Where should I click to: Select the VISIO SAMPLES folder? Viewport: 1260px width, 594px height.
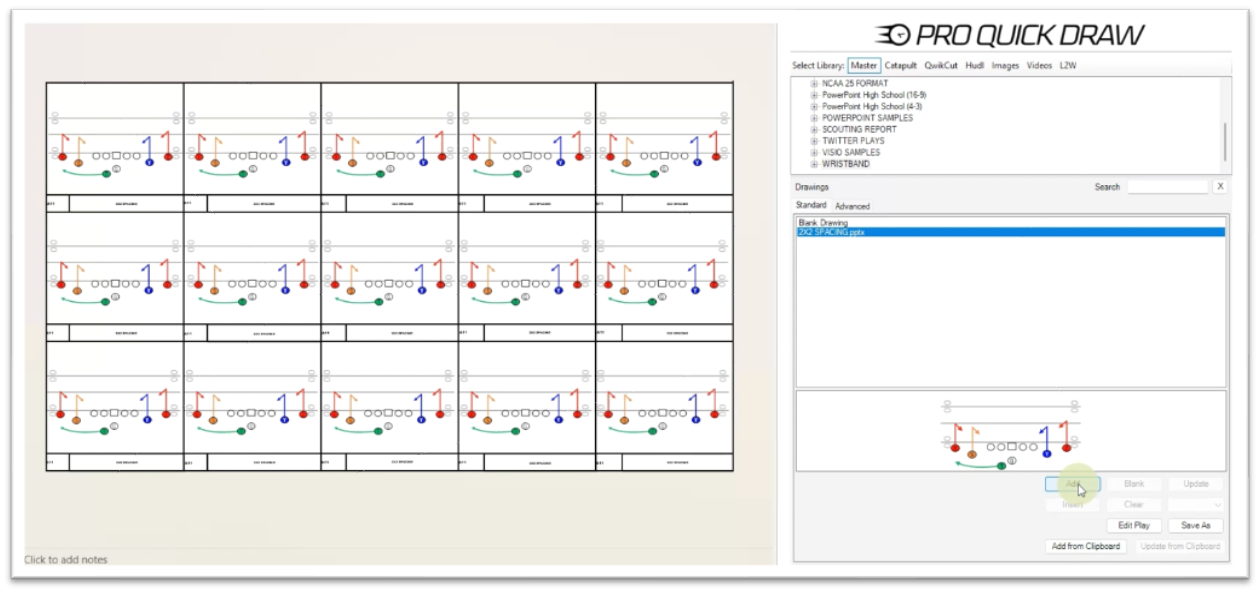851,153
